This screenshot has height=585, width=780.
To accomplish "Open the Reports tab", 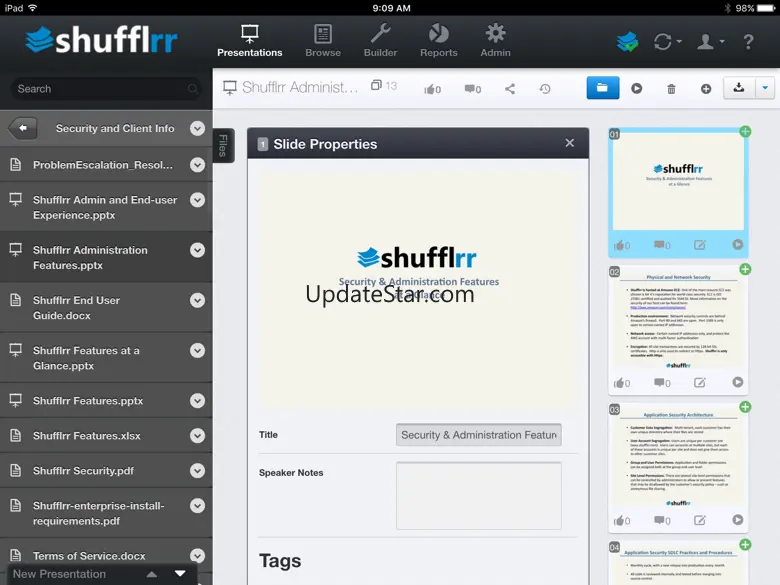I will 438,41.
